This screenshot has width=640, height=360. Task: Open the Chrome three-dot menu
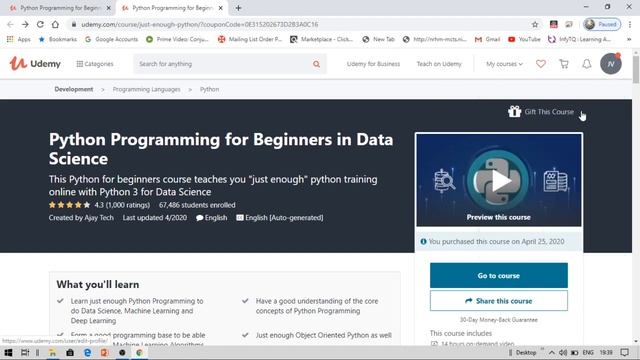coord(630,24)
